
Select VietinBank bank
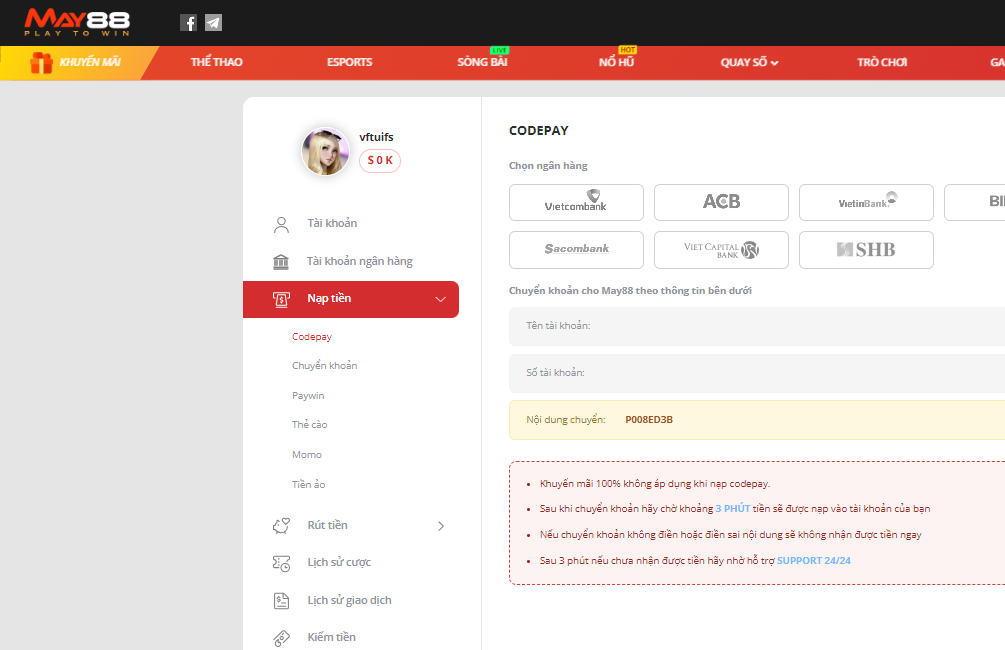[866, 203]
